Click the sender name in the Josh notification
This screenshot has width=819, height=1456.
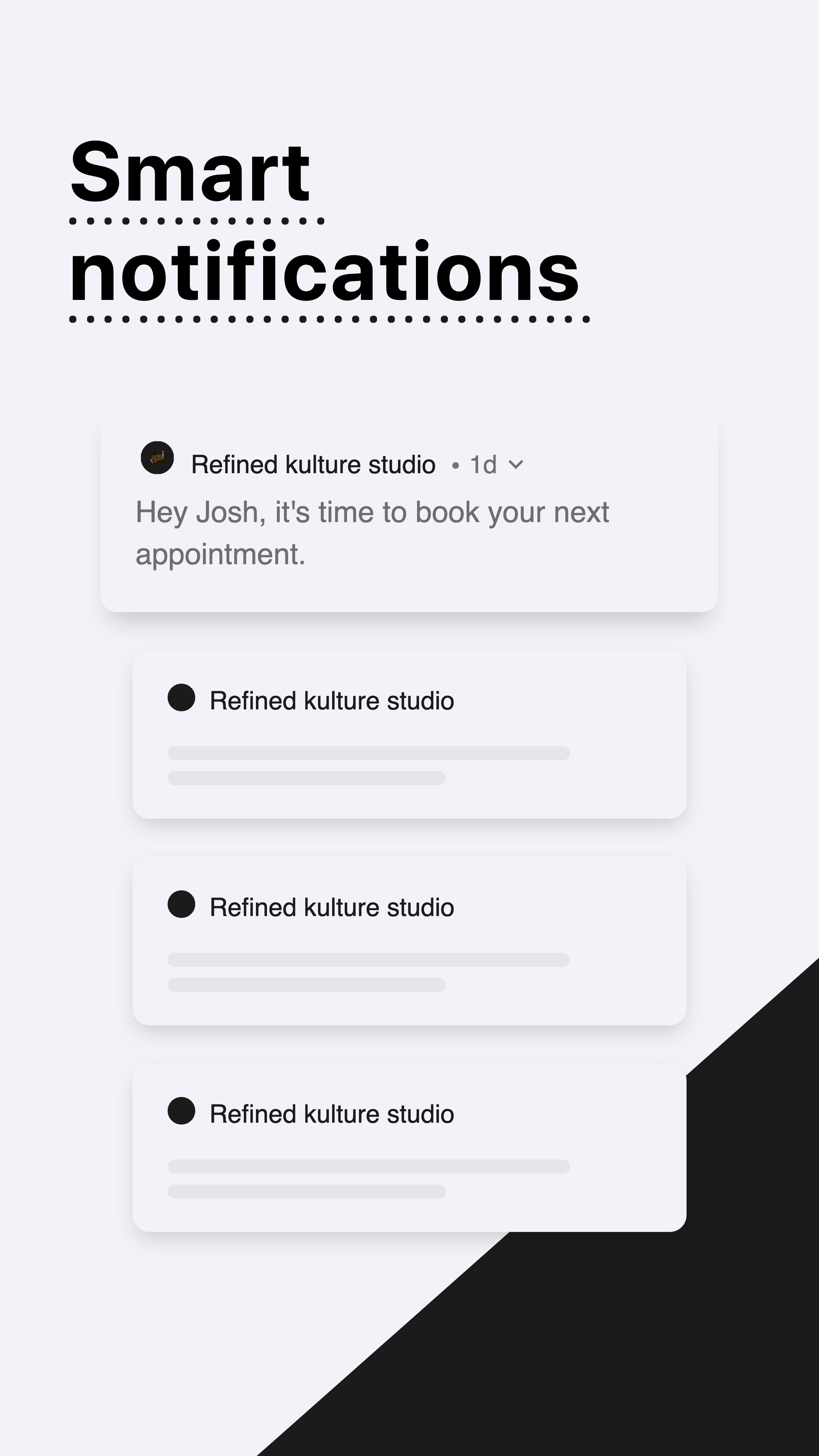[x=313, y=464]
